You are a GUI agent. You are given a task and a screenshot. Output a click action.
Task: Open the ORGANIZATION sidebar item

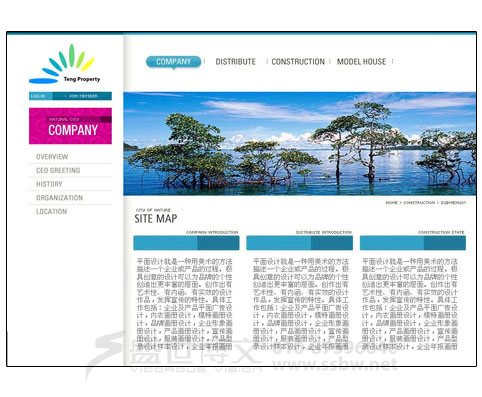tap(59, 198)
